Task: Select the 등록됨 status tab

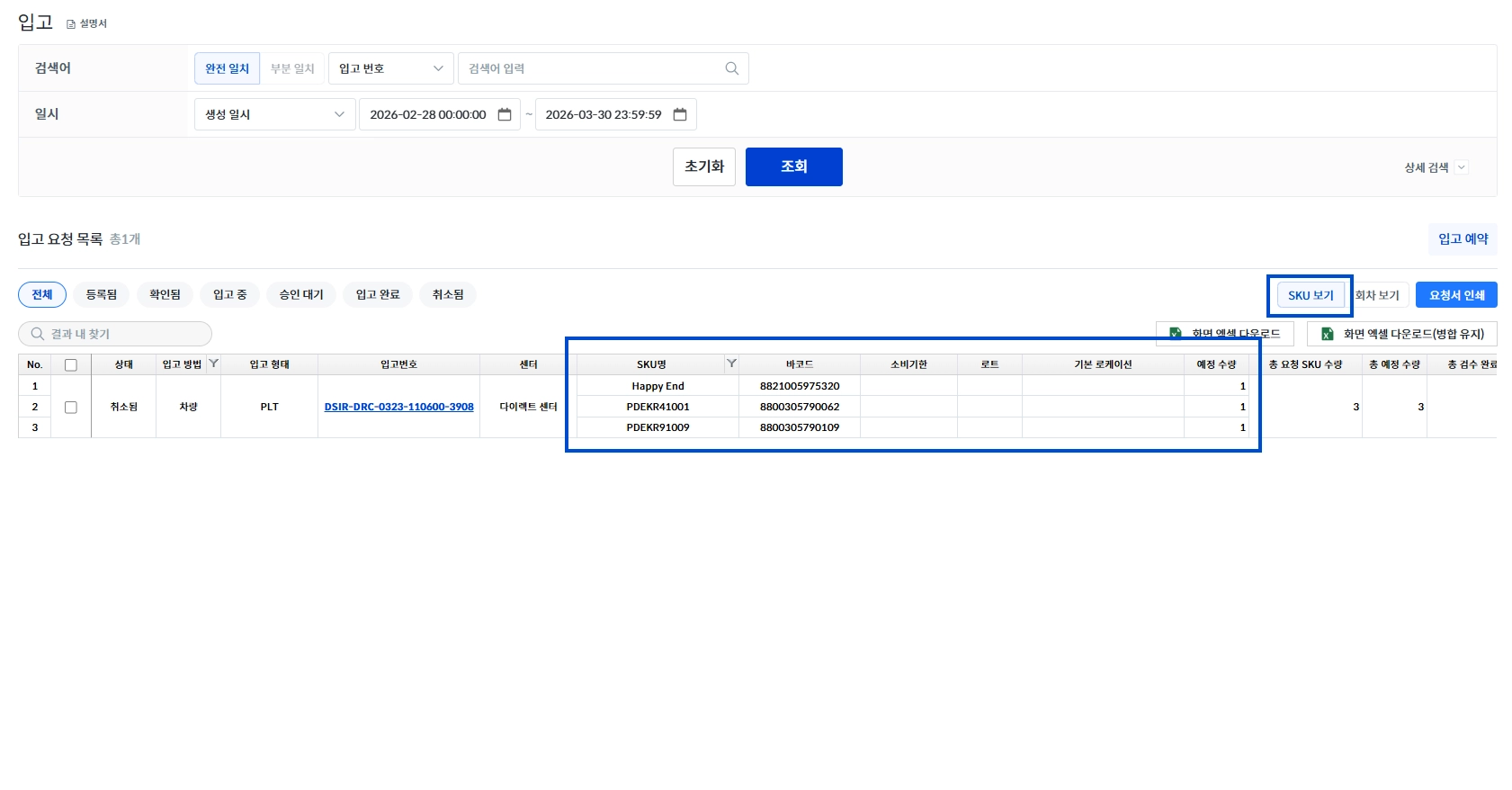Action: click(x=102, y=294)
